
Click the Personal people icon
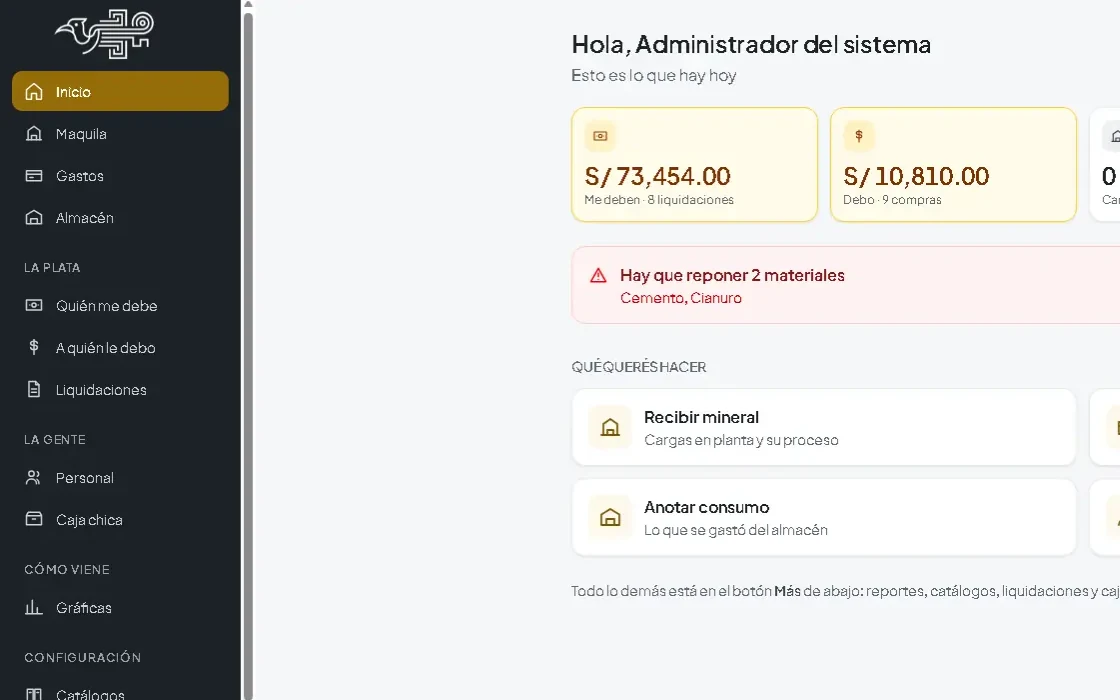(x=34, y=477)
